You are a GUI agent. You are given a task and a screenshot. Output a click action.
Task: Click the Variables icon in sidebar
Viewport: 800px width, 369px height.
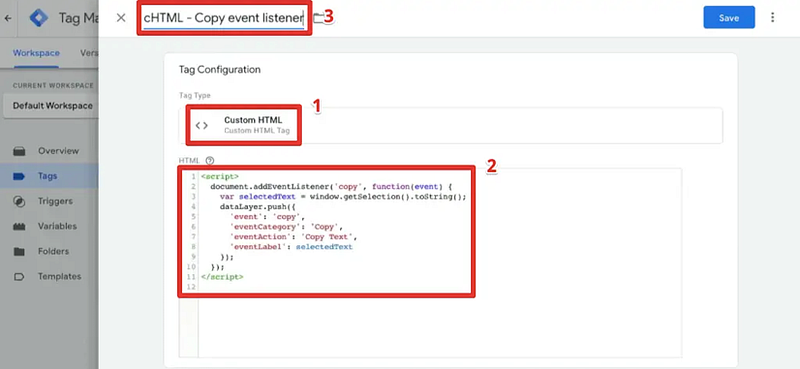19,226
